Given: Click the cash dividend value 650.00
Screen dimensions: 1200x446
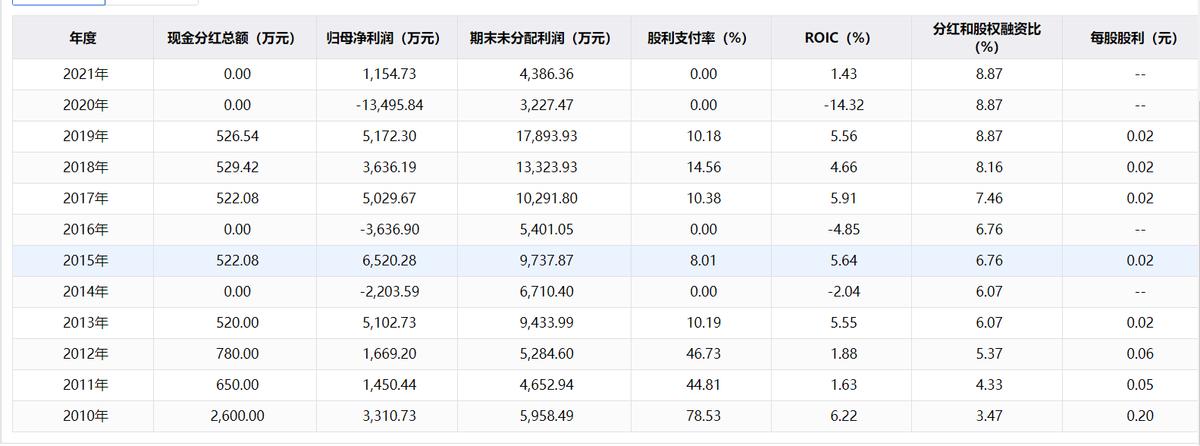Looking at the screenshot, I should click(237, 385).
